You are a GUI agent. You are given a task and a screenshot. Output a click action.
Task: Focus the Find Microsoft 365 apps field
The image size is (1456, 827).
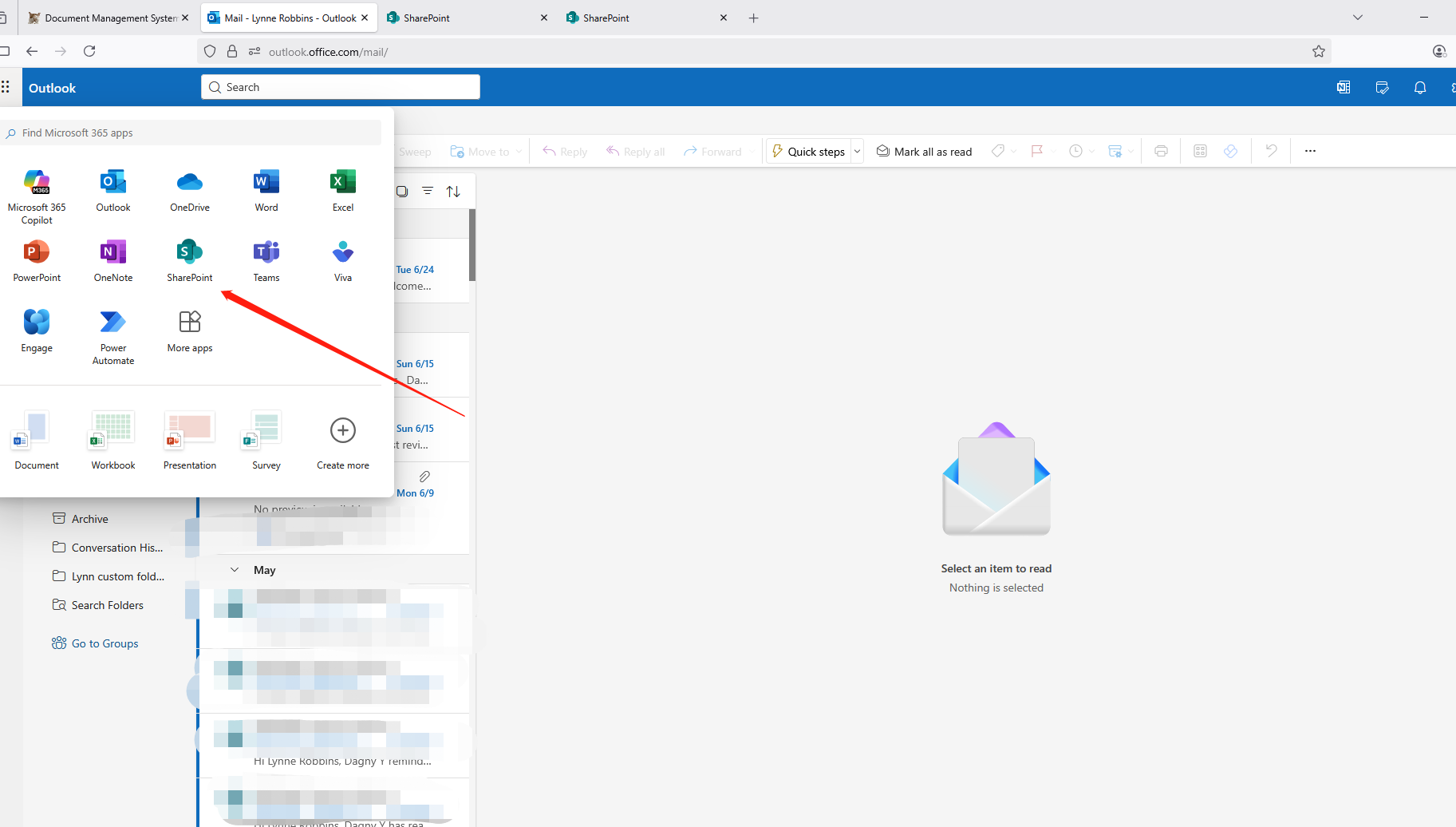click(x=191, y=133)
